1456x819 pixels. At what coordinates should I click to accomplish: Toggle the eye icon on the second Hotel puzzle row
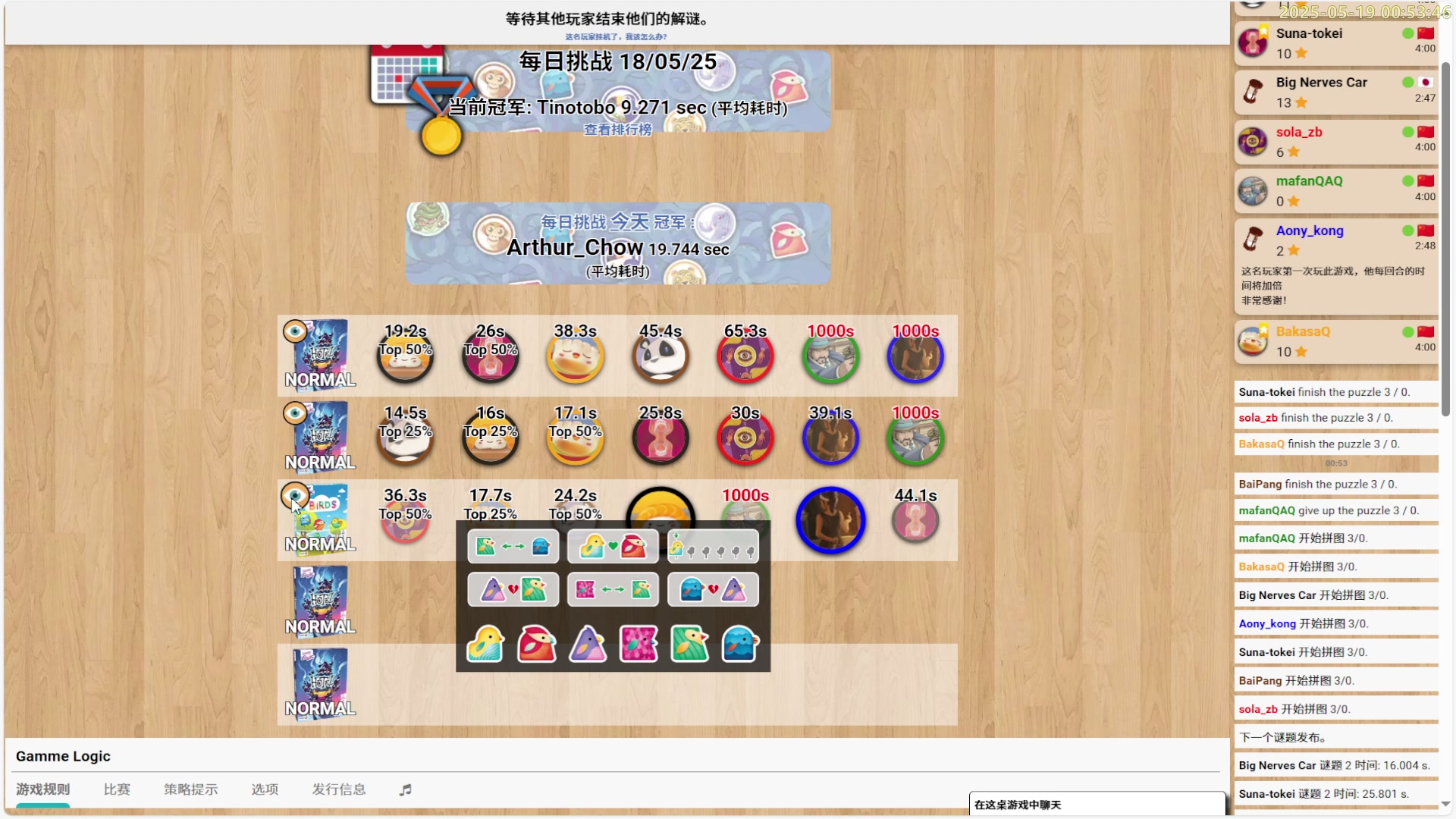coord(295,413)
